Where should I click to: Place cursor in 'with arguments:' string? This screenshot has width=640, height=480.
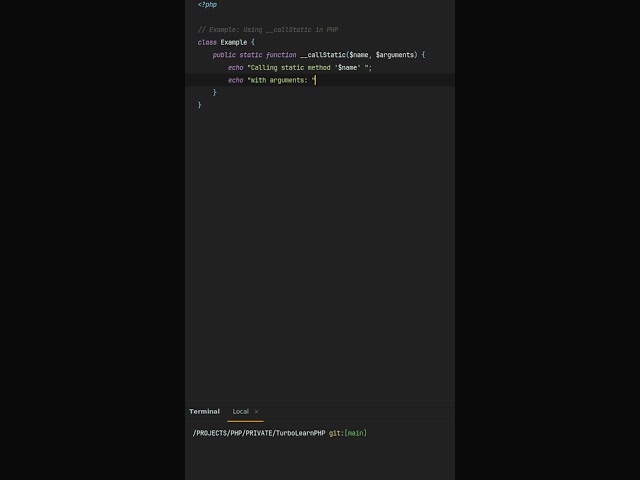279,80
